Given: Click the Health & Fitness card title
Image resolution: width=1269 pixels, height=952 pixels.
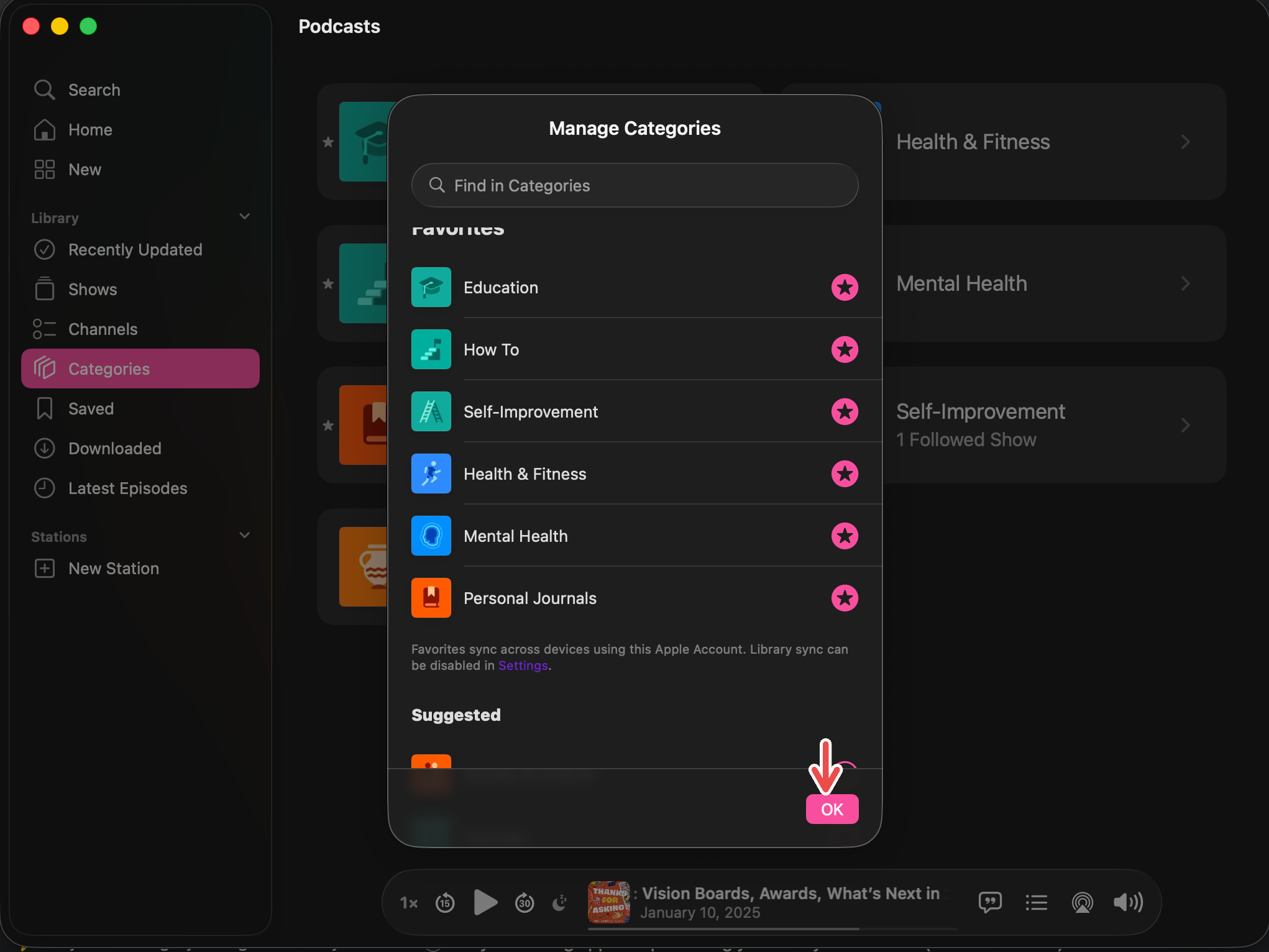Looking at the screenshot, I should [973, 142].
